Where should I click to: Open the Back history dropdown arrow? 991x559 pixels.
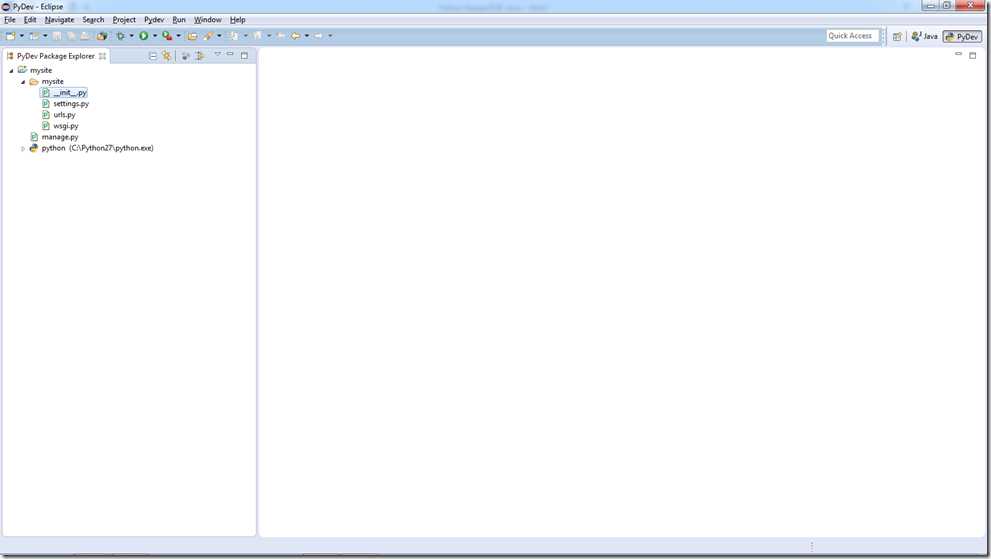pos(307,36)
